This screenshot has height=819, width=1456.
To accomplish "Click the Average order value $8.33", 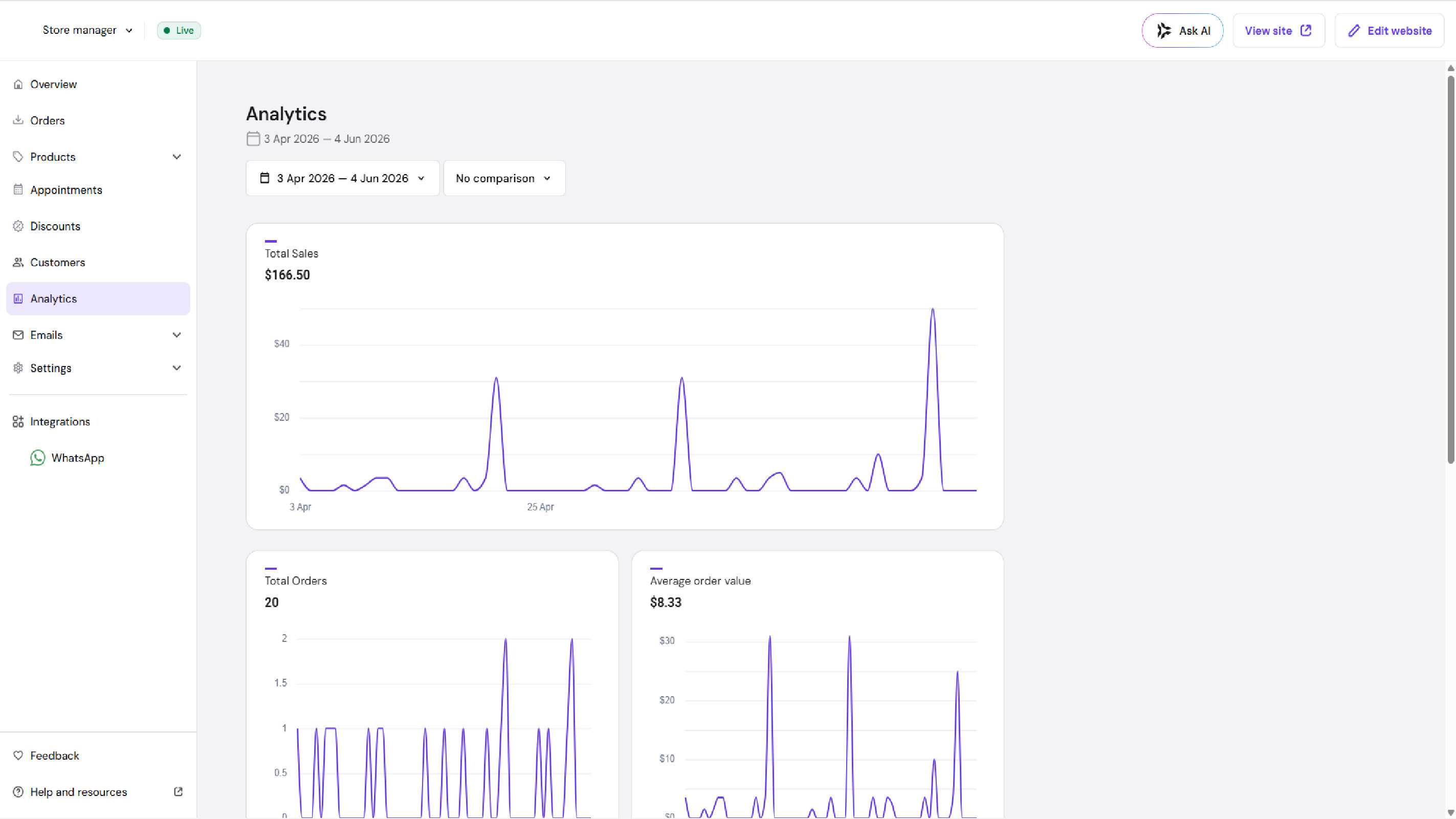I will pyautogui.click(x=665, y=602).
